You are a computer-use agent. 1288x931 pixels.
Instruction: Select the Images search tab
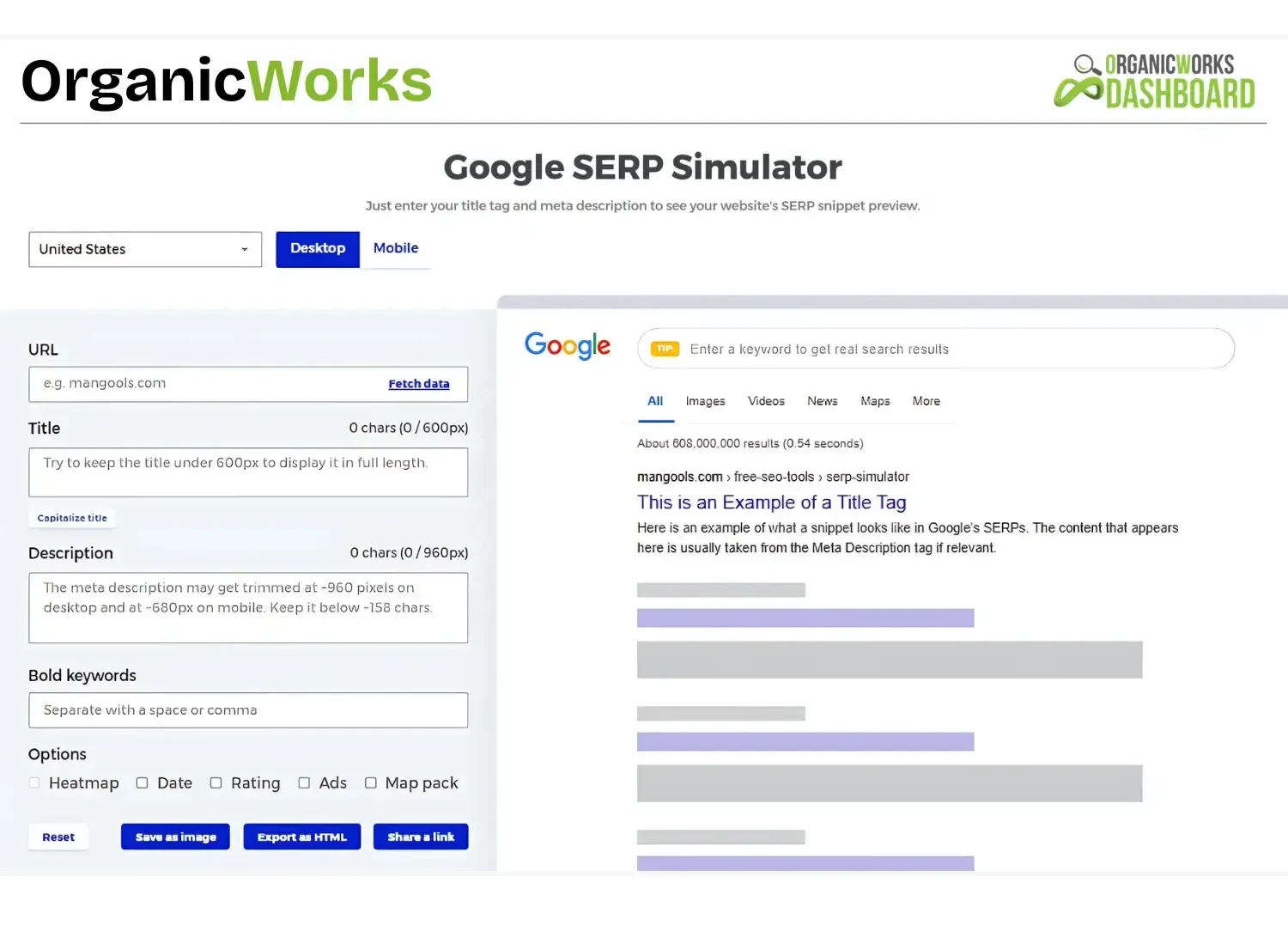(x=705, y=401)
